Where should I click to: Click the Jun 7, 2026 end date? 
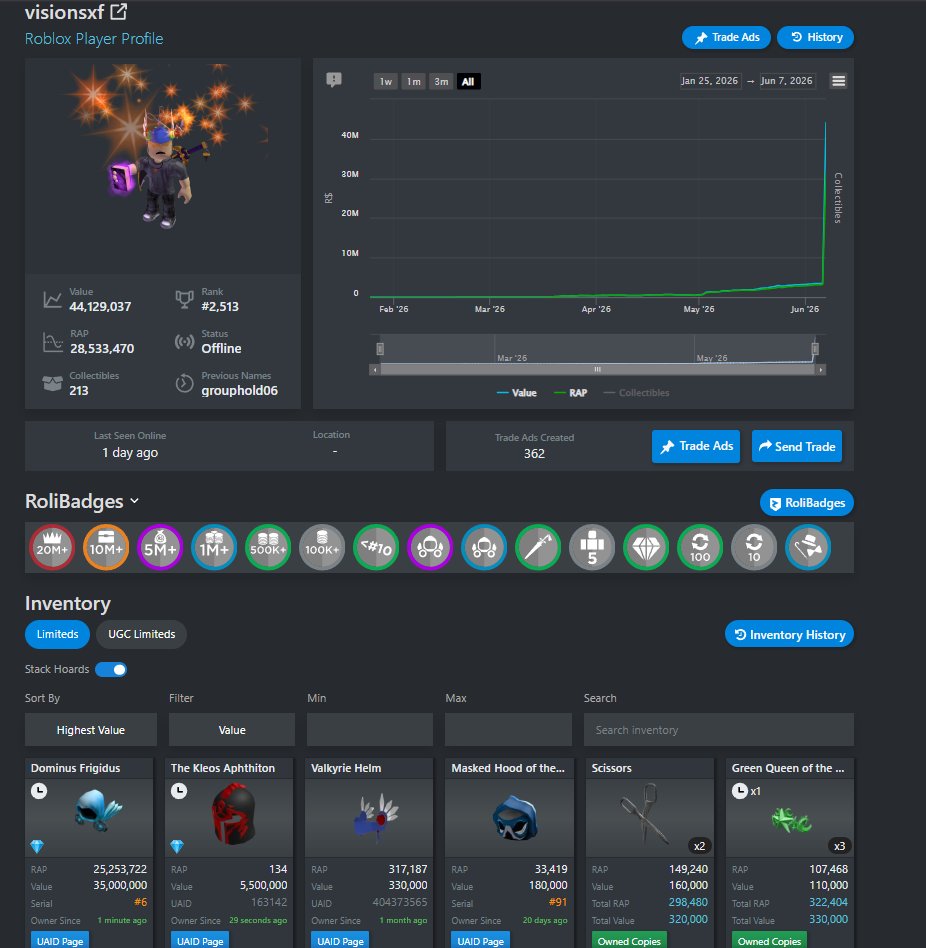pyautogui.click(x=786, y=81)
